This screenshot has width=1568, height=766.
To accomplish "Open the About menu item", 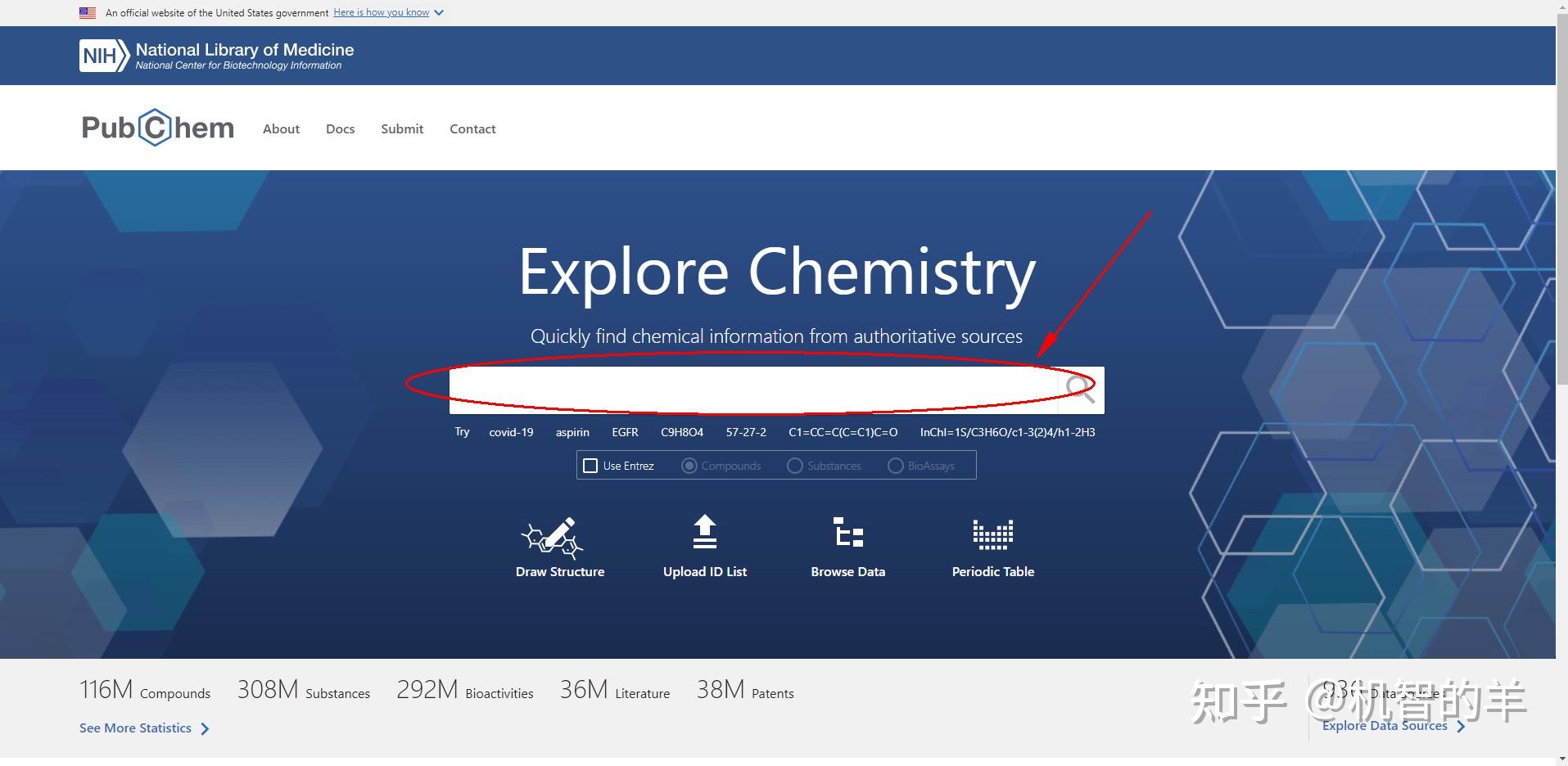I will point(281,128).
